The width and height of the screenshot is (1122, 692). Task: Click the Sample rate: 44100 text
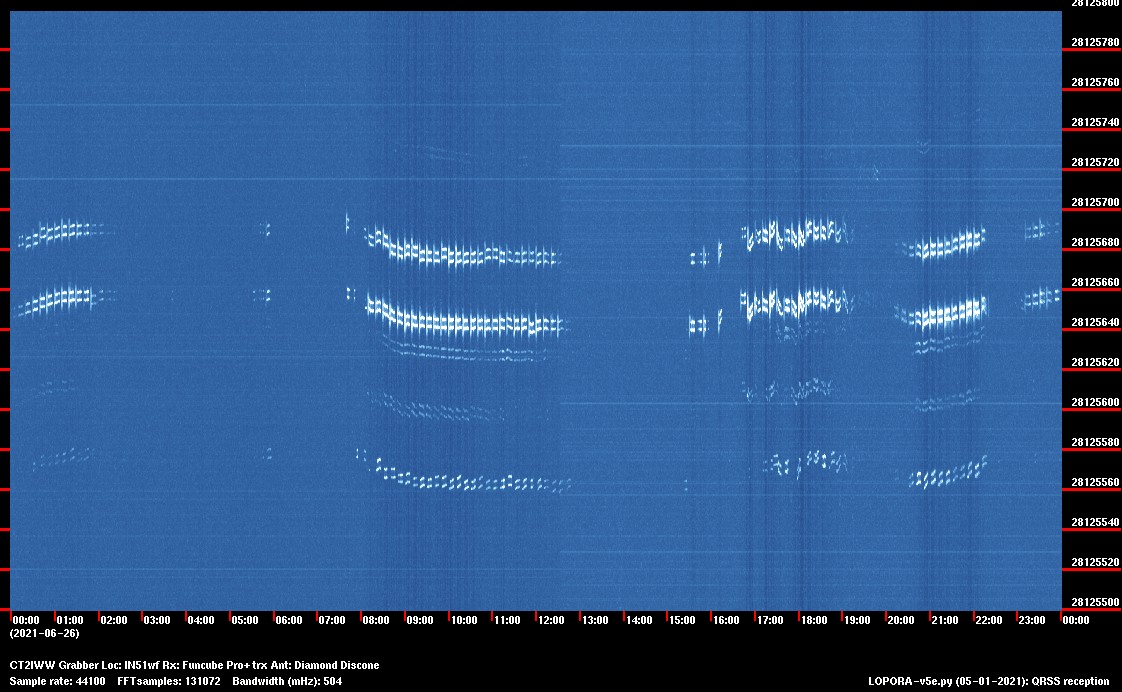tap(57, 681)
